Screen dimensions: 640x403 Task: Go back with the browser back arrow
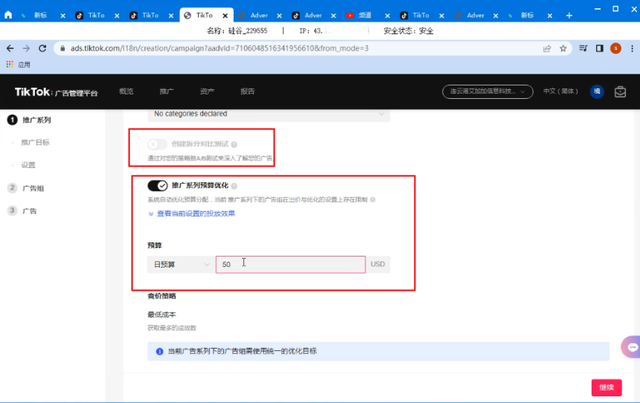(10, 48)
